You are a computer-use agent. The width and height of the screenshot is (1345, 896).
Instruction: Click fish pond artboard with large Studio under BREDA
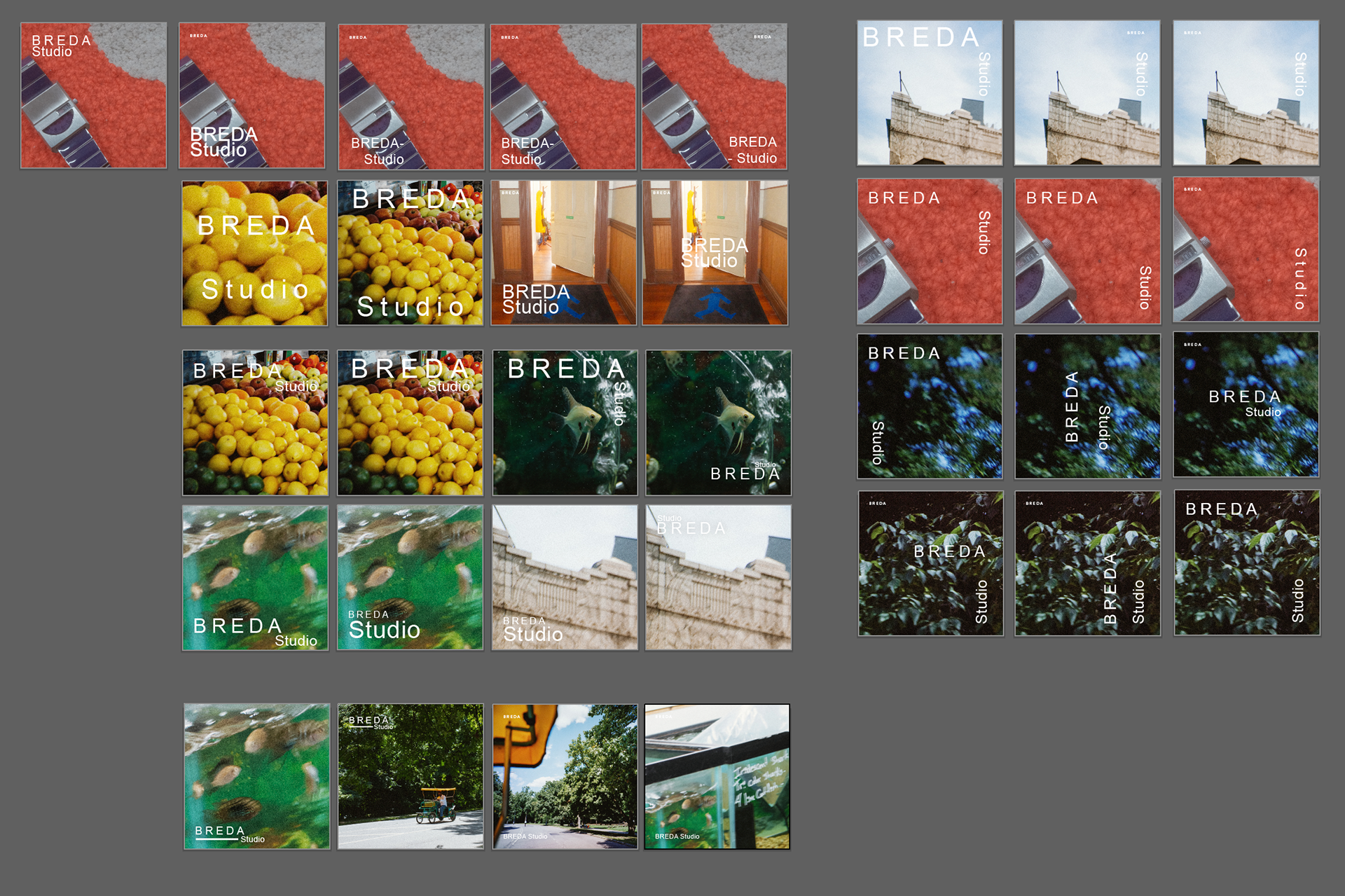coord(410,577)
